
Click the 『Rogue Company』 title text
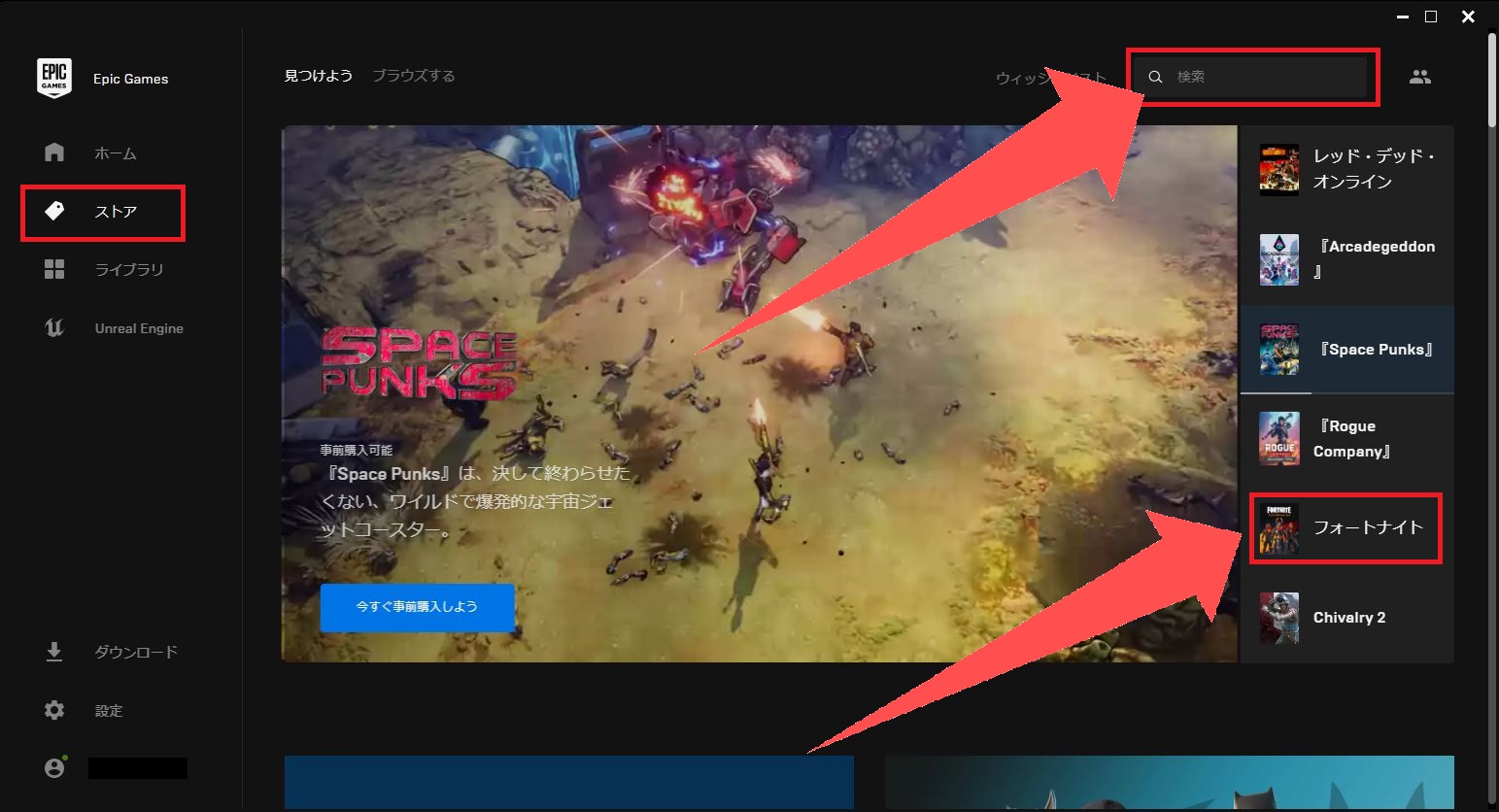click(1353, 439)
